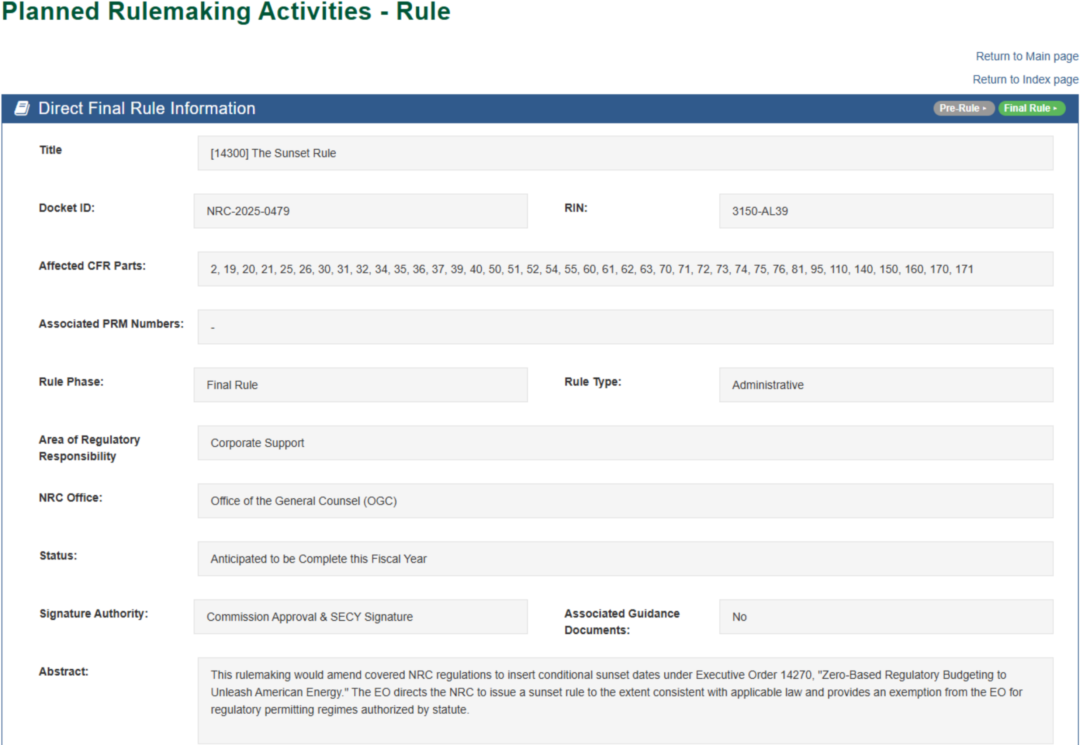Open the Return to Main page link

point(1026,57)
